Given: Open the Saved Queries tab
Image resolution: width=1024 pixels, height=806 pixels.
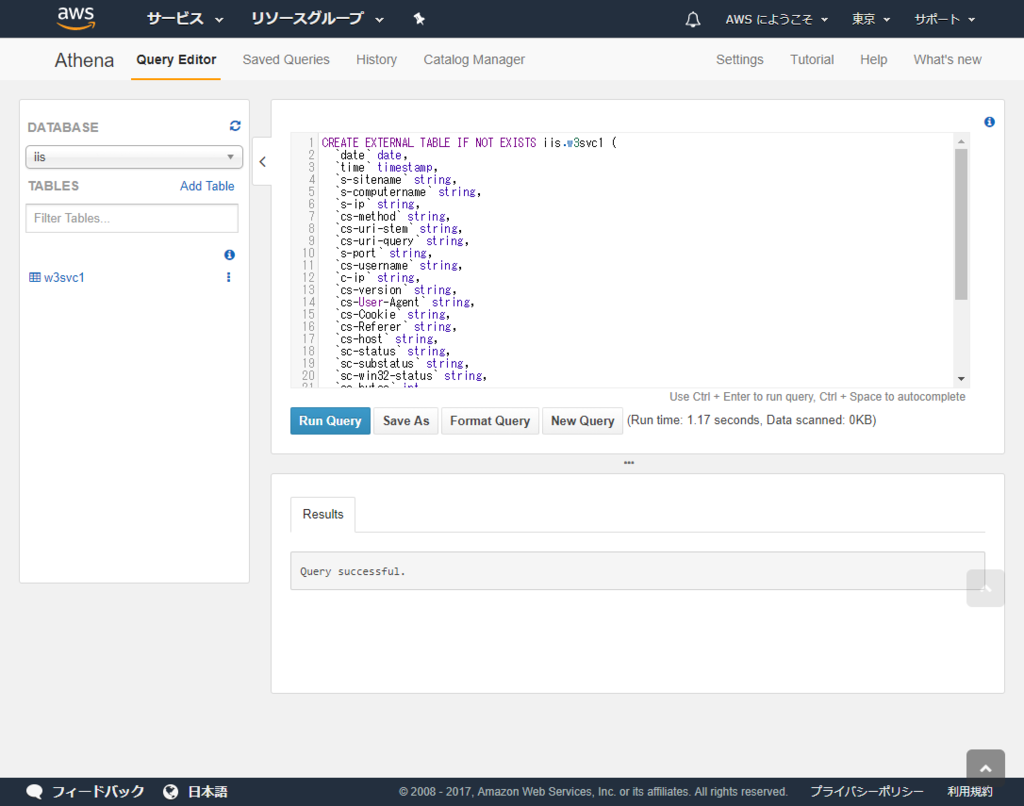Looking at the screenshot, I should tap(286, 59).
